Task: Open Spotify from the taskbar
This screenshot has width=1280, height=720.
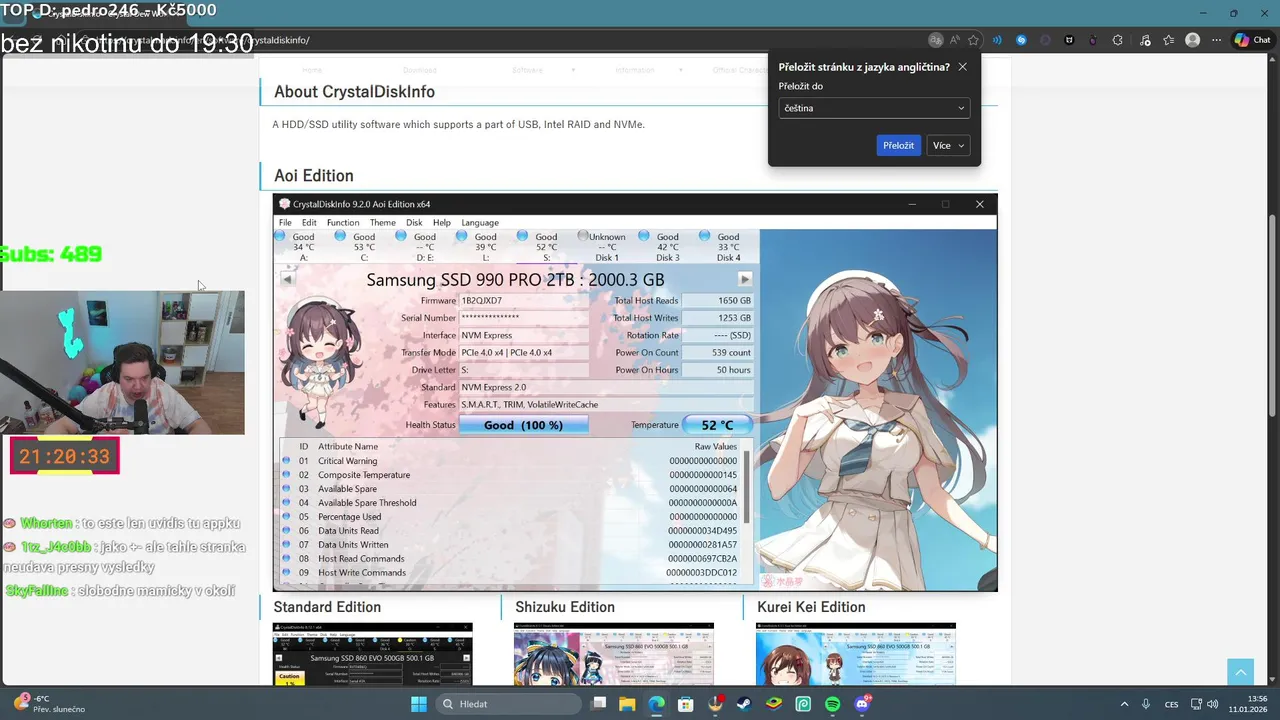Action: tap(833, 704)
